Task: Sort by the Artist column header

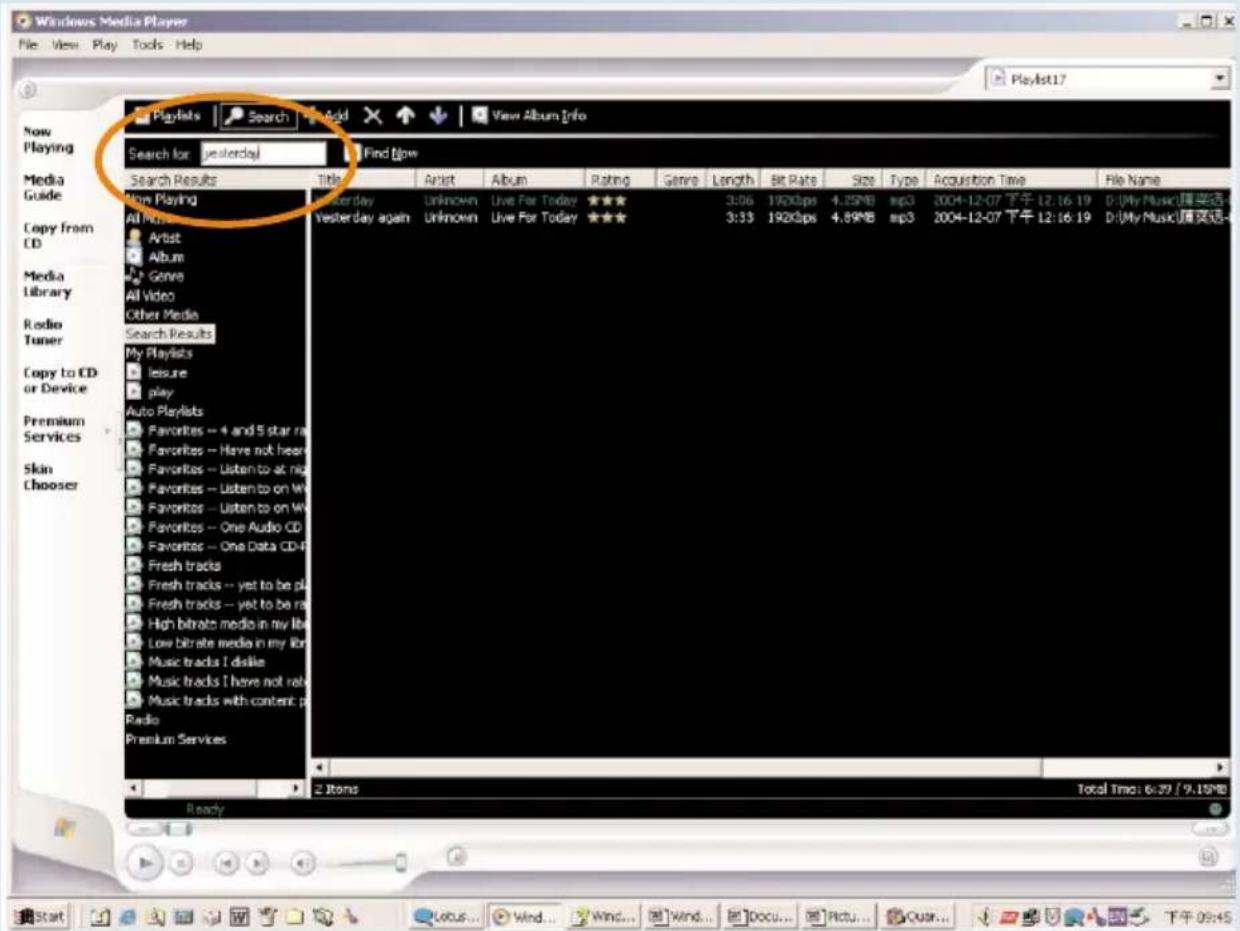Action: [x=448, y=180]
